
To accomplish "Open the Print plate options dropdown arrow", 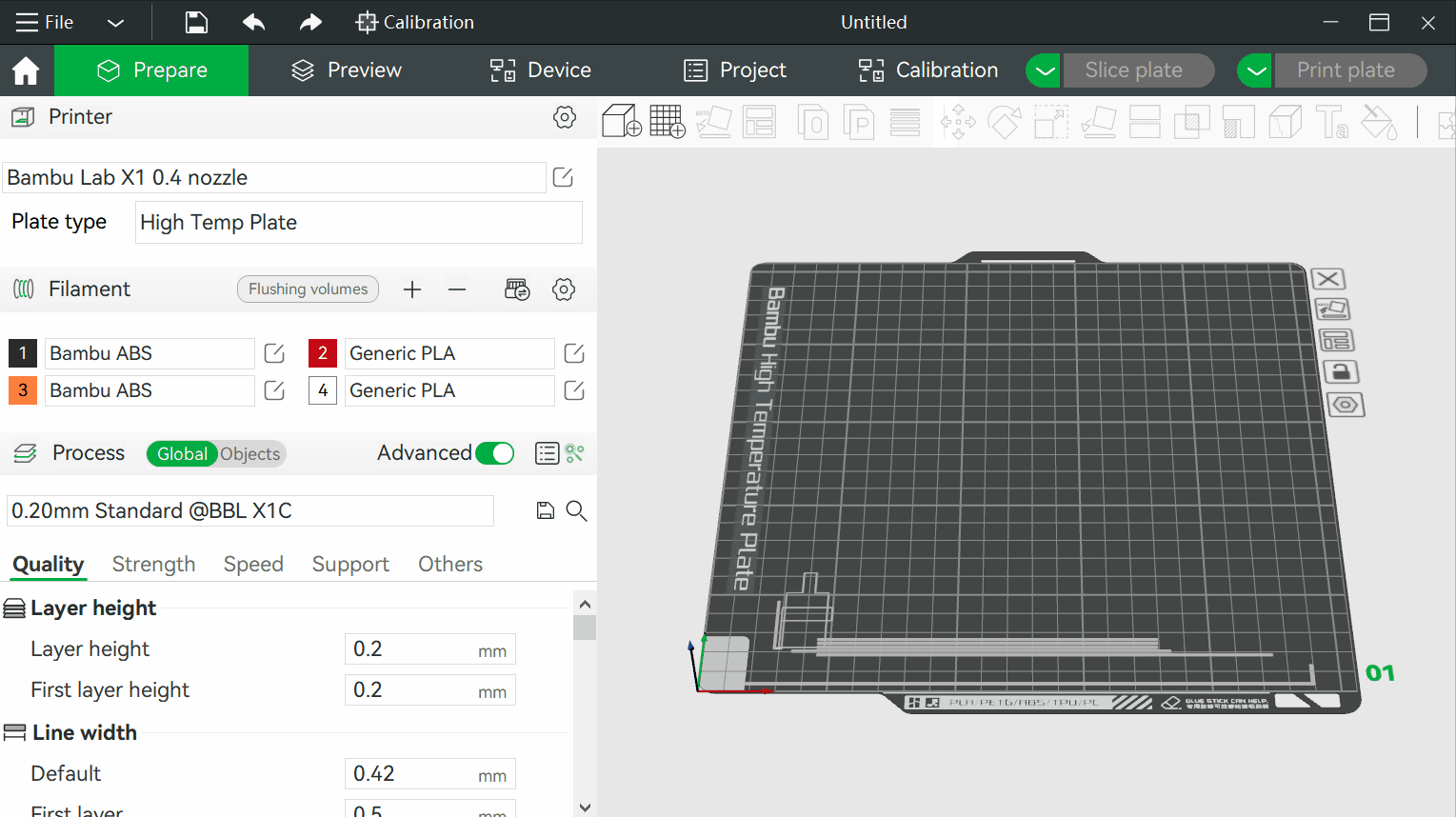I will 1256,70.
